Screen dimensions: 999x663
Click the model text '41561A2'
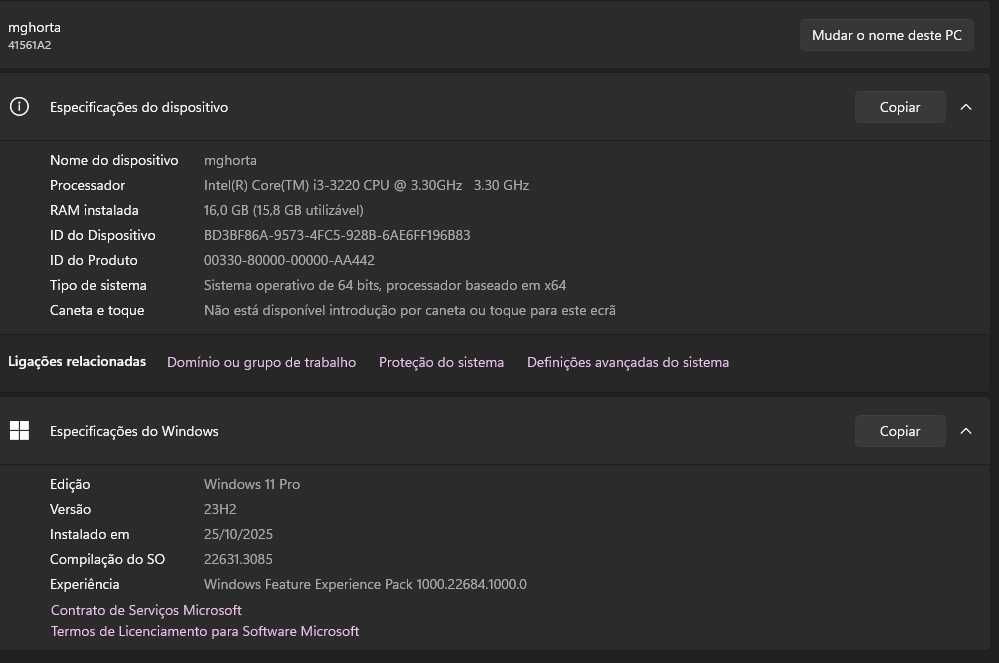click(29, 45)
